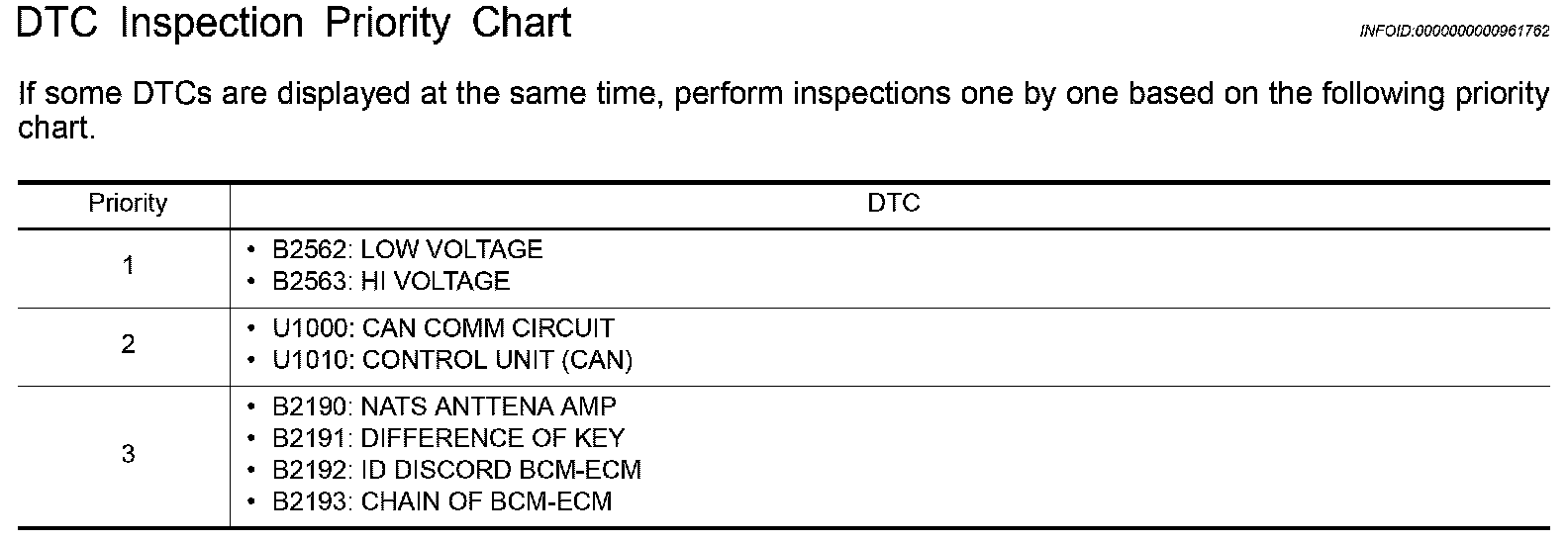Click the bullet before B2190
Viewport: 1568px width, 542px height.
(x=252, y=406)
